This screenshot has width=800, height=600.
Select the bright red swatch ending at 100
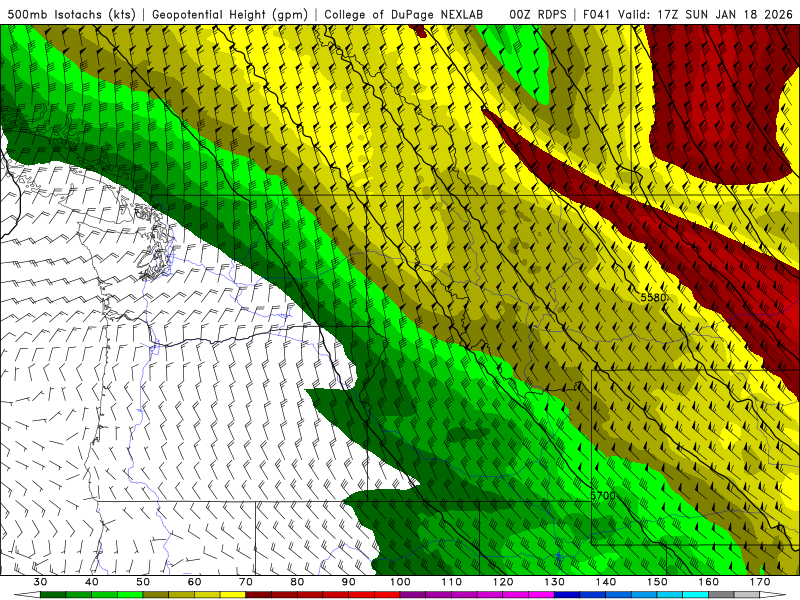[387, 595]
